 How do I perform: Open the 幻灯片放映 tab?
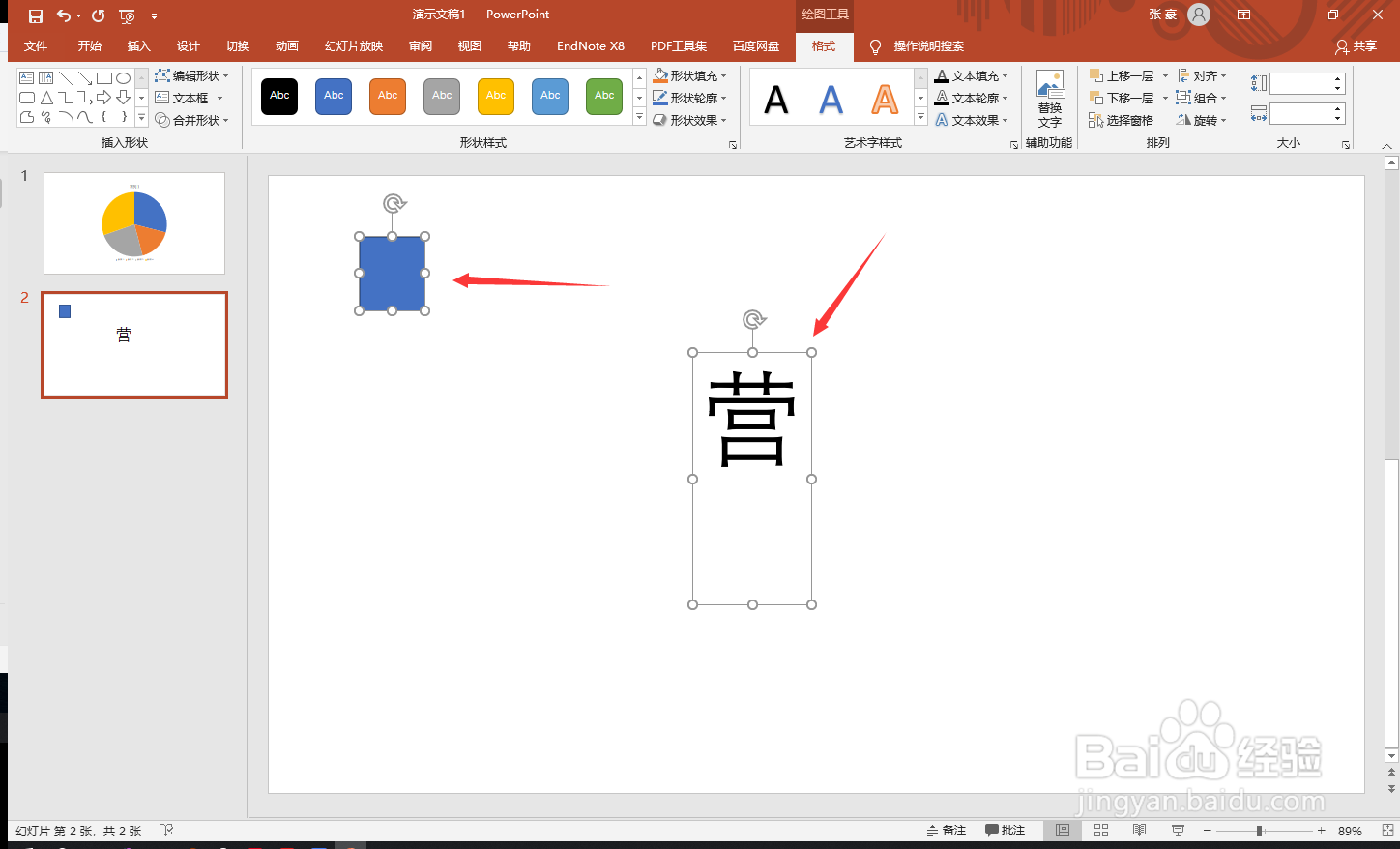(354, 46)
